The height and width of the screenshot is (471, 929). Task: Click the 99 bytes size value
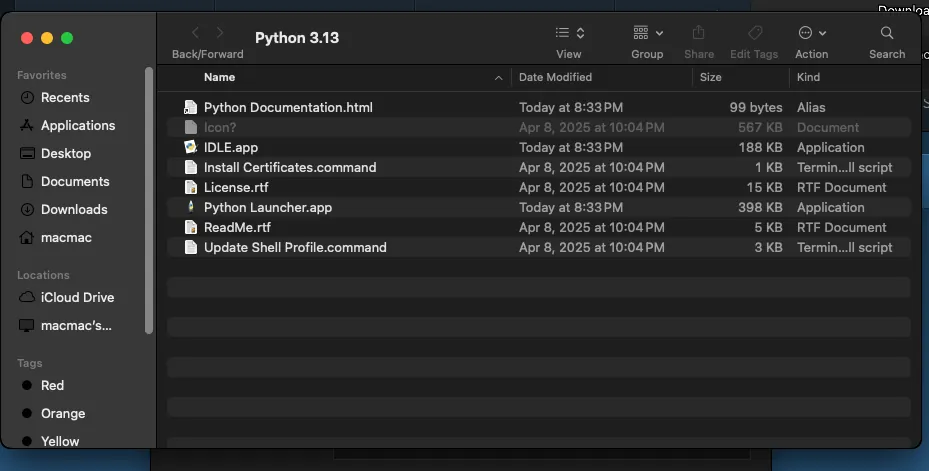coord(755,107)
